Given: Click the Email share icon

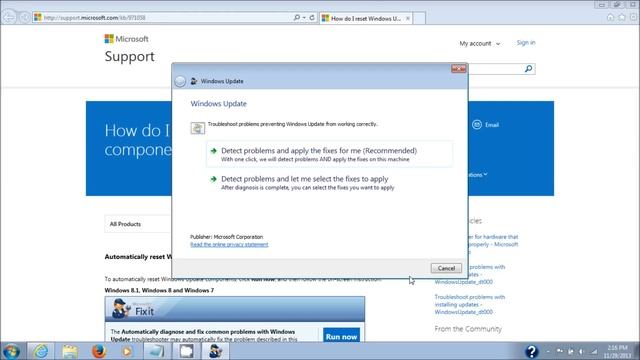Looking at the screenshot, I should click(477, 124).
